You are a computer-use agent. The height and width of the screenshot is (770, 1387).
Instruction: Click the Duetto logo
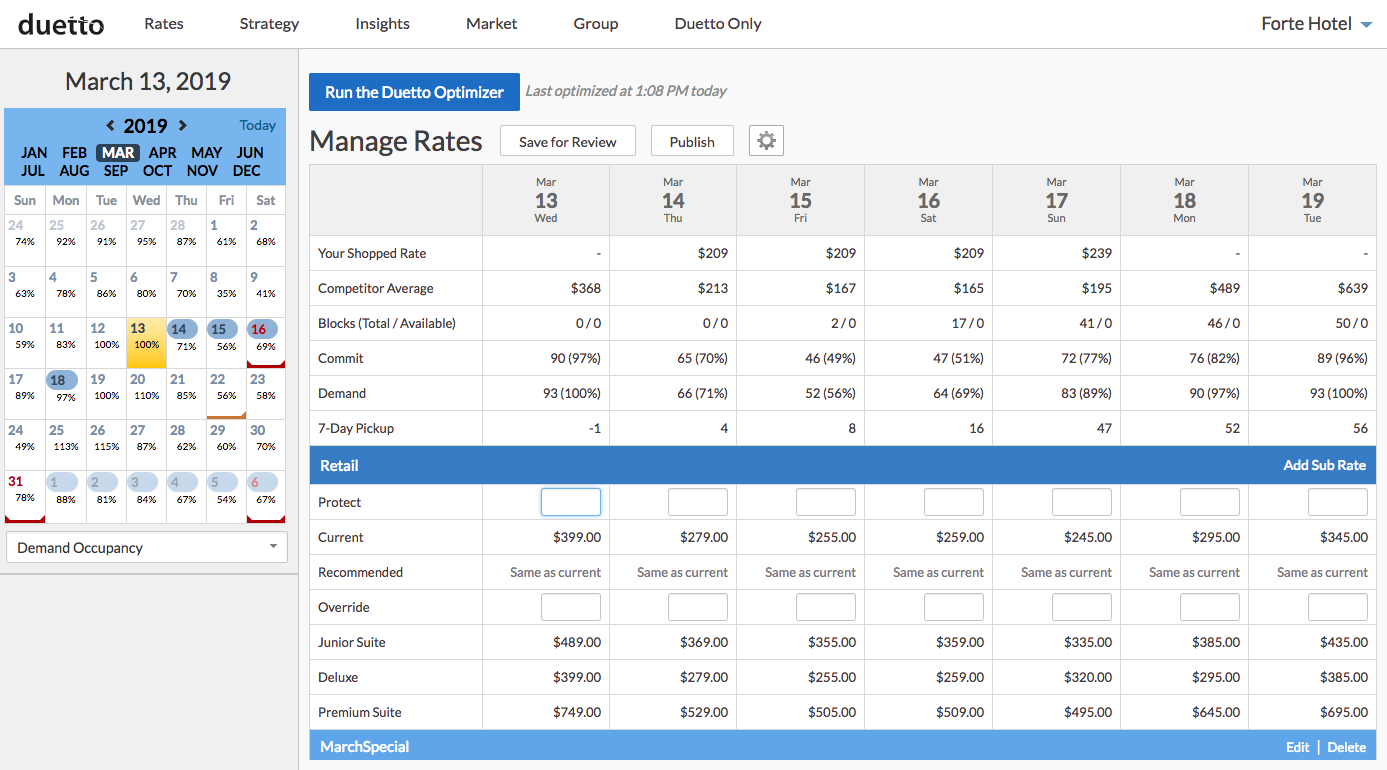[x=61, y=24]
